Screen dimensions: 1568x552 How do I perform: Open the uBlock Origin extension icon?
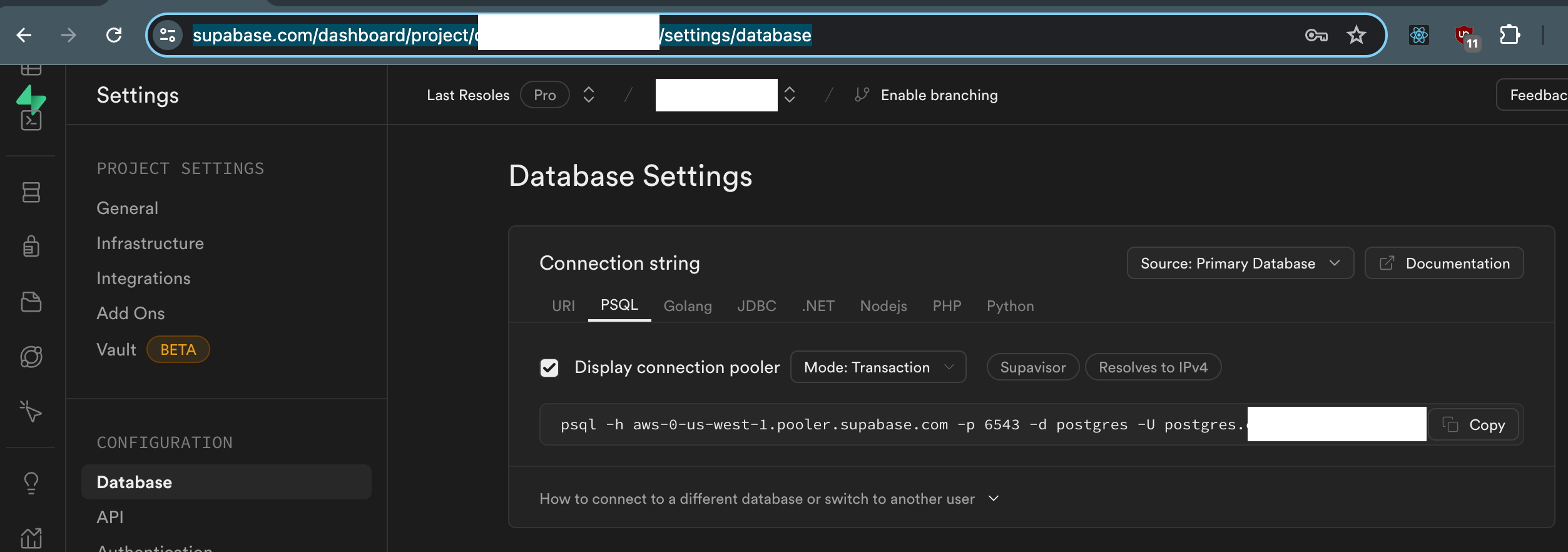pyautogui.click(x=1467, y=36)
